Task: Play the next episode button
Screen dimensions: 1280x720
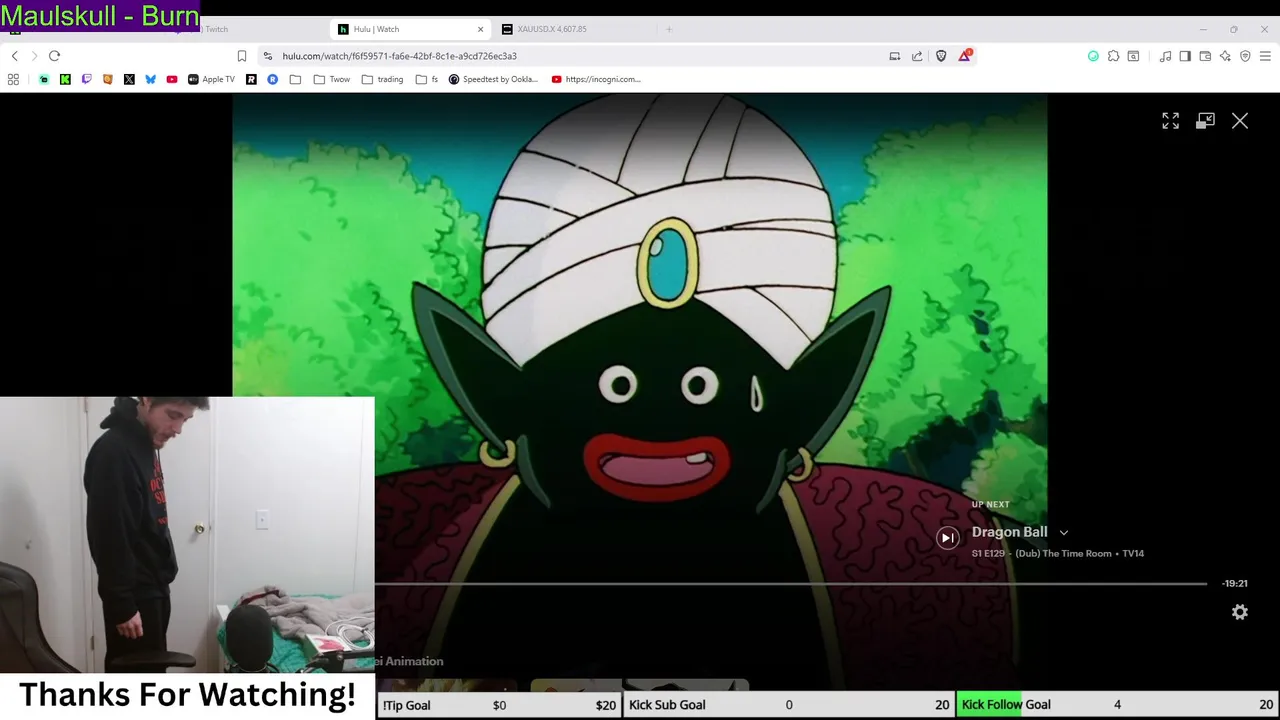Action: 947,538
